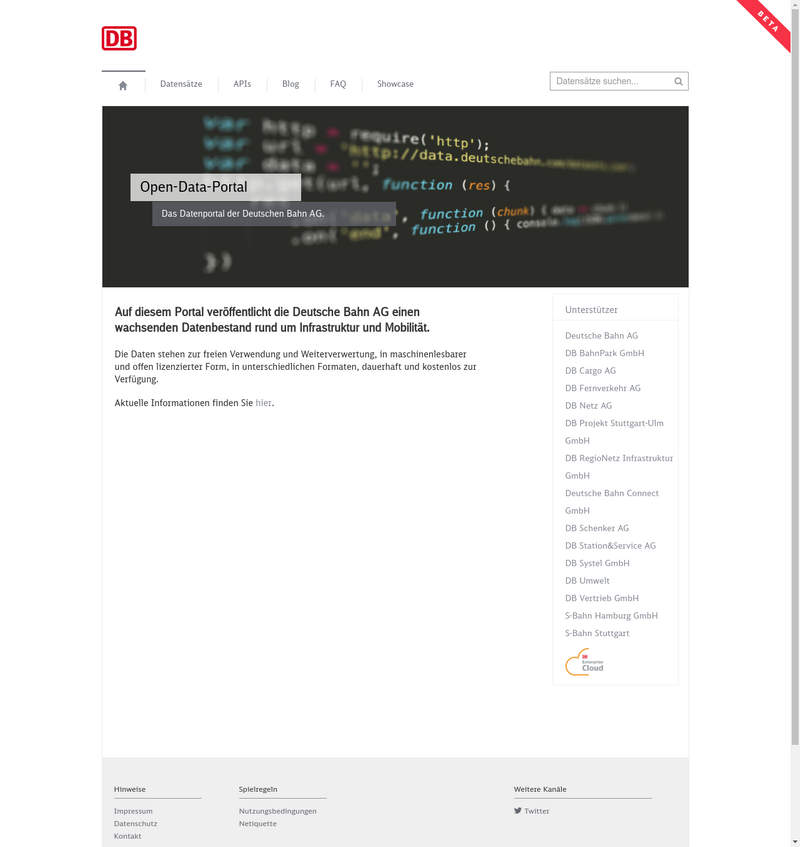Viewport: 800px width, 847px height.
Task: Click the DB logo
Action: point(119,38)
